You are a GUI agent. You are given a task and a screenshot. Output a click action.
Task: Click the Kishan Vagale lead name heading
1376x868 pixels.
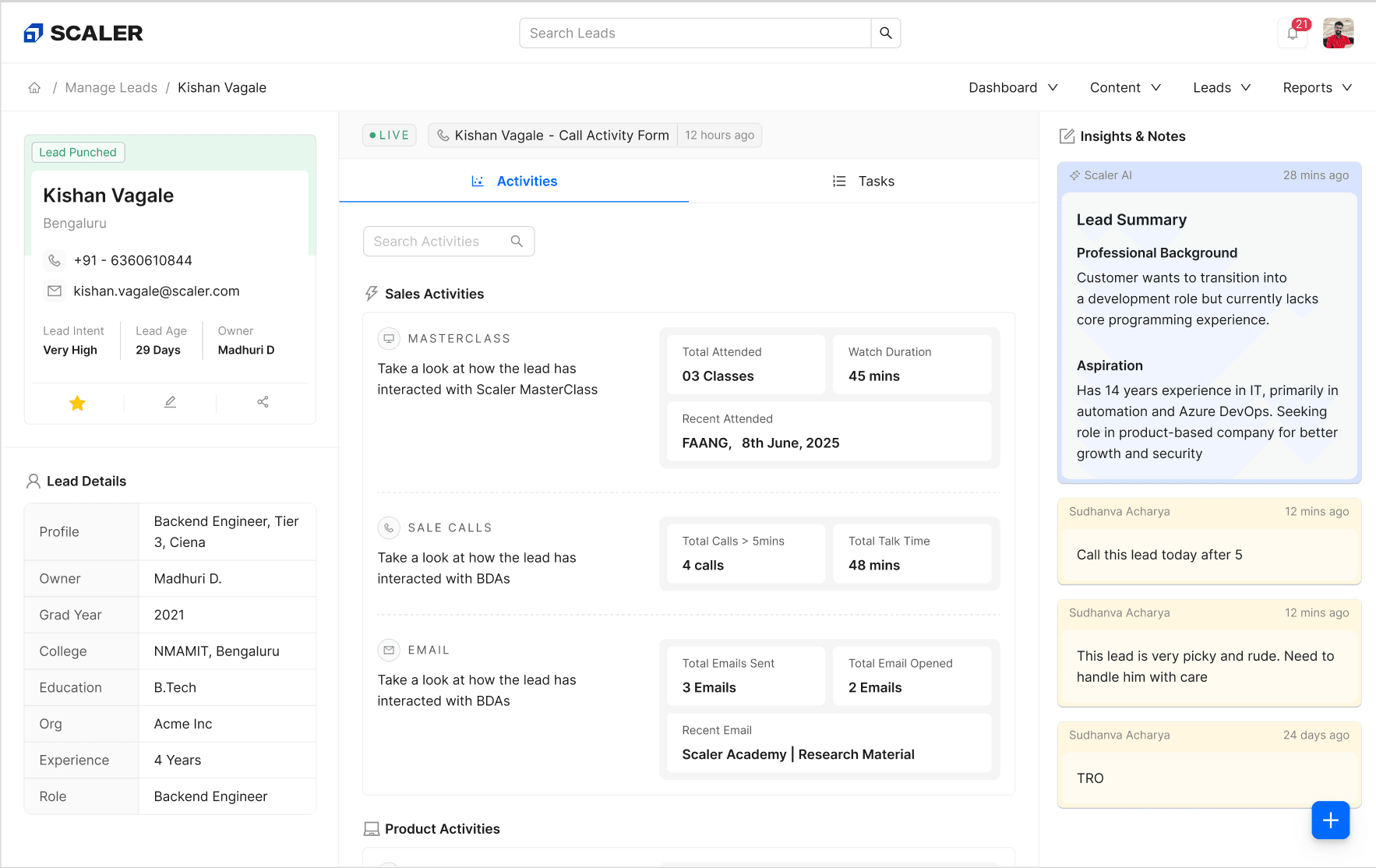click(x=108, y=196)
